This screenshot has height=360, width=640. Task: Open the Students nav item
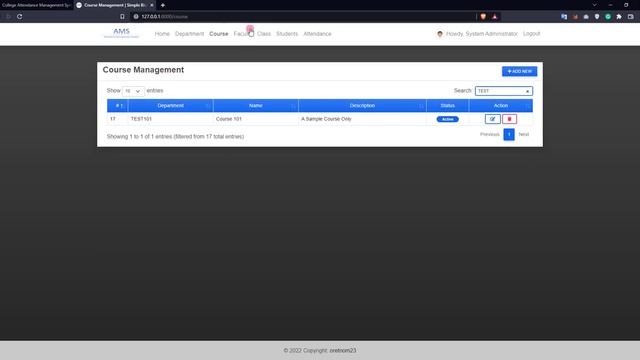[x=287, y=34]
